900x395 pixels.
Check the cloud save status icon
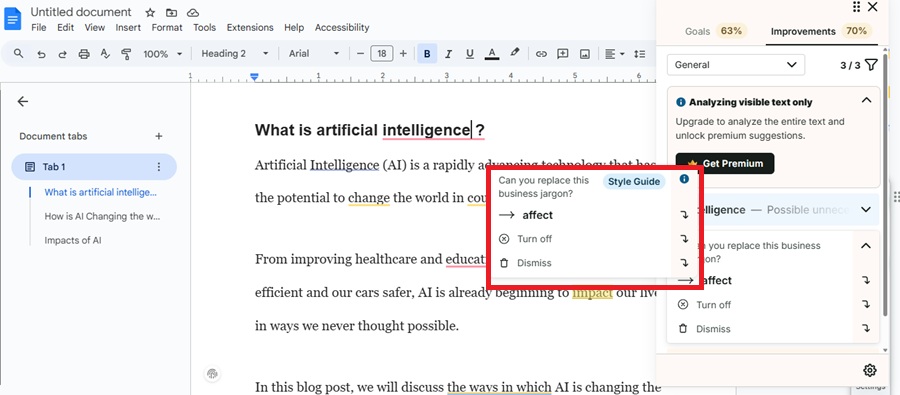[193, 12]
